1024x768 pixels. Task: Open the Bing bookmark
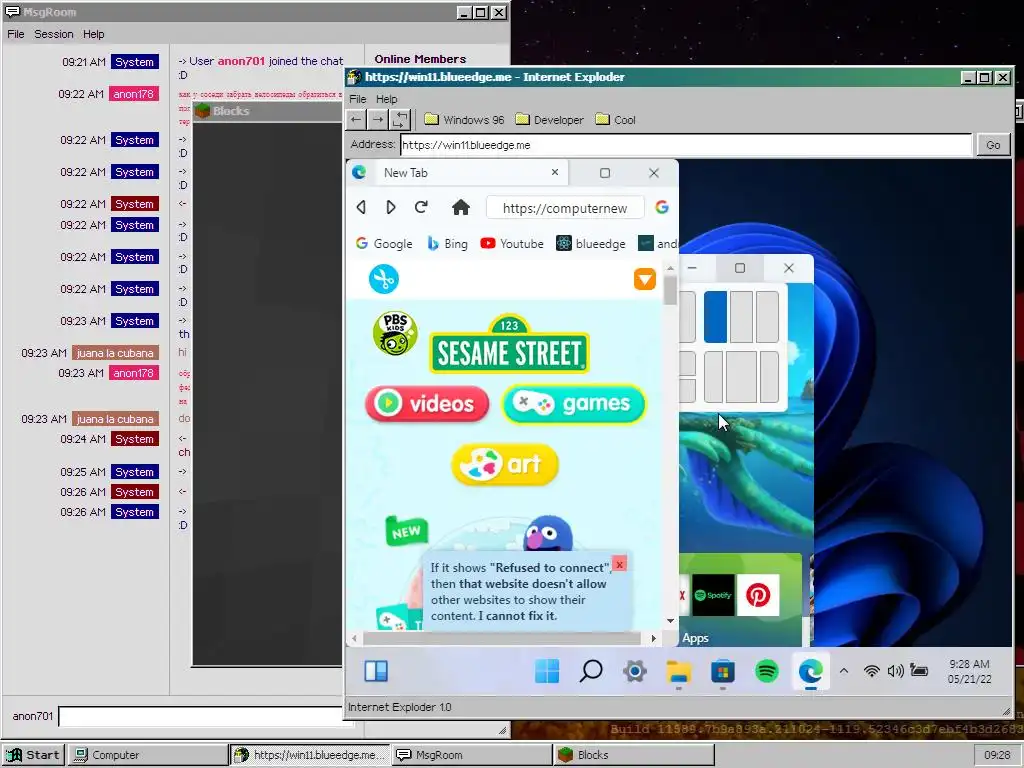pyautogui.click(x=447, y=244)
